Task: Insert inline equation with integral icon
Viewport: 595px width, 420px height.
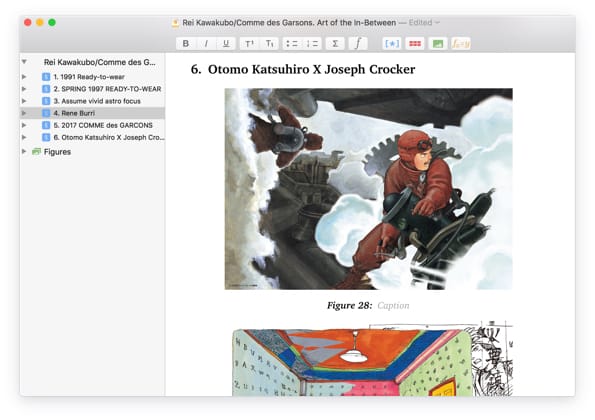Action: (x=358, y=44)
